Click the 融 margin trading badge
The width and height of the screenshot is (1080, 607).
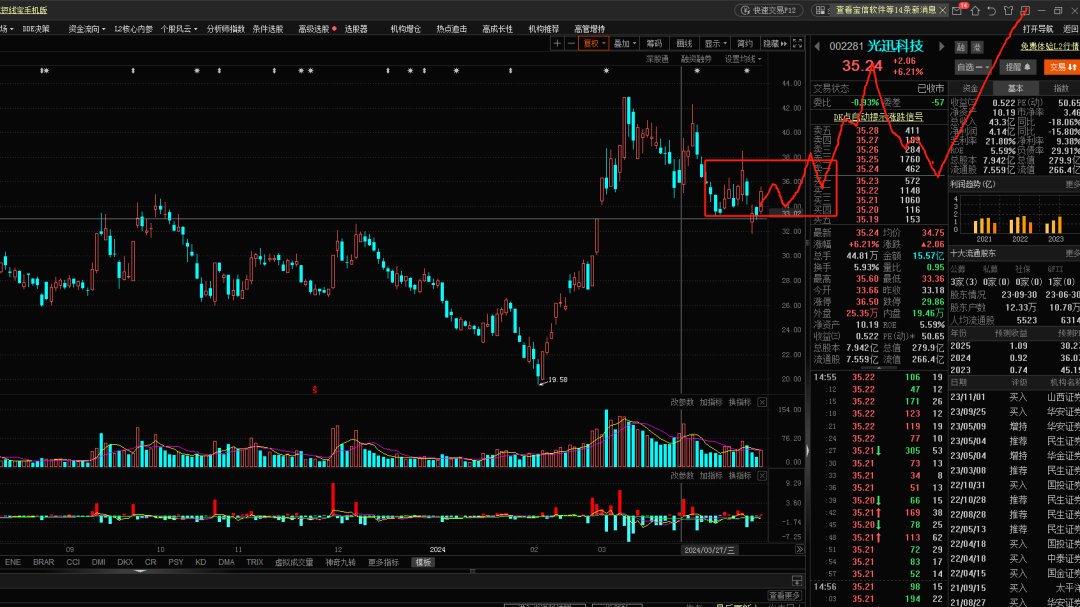point(961,48)
